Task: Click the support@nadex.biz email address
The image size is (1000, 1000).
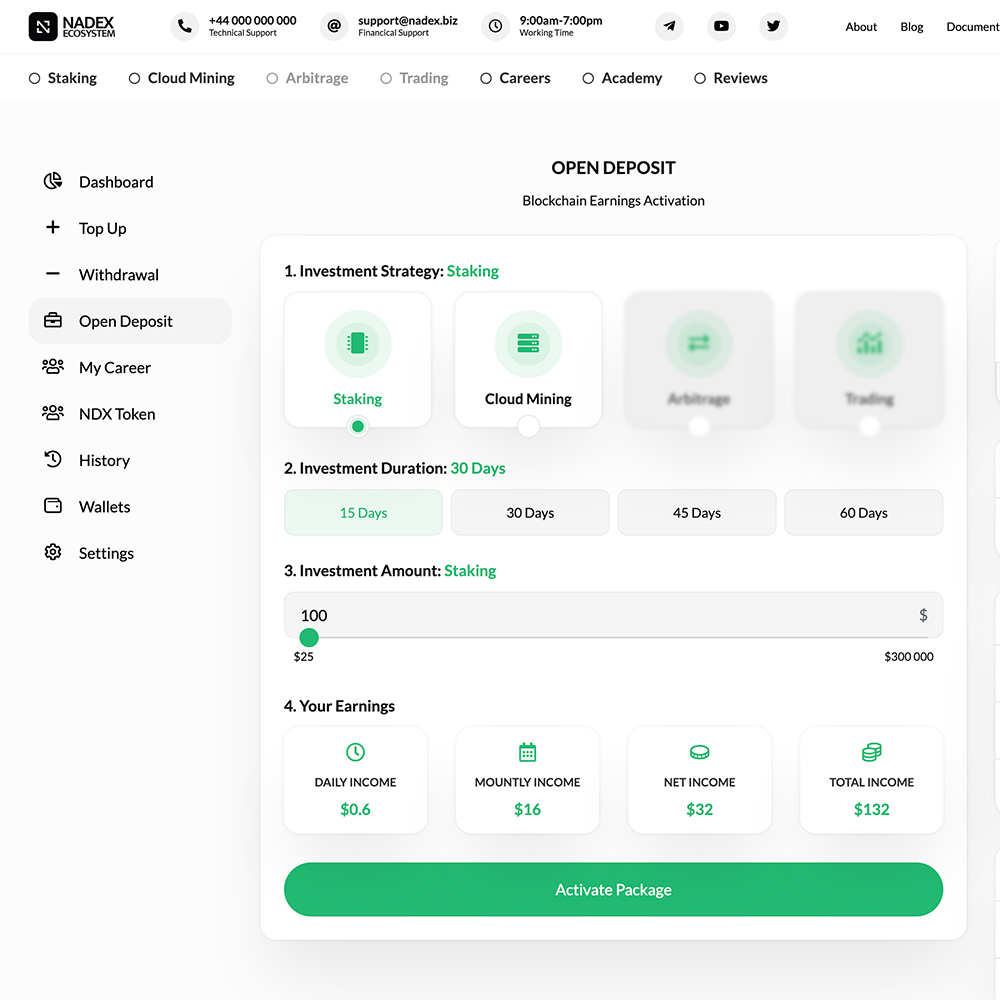Action: [408, 20]
